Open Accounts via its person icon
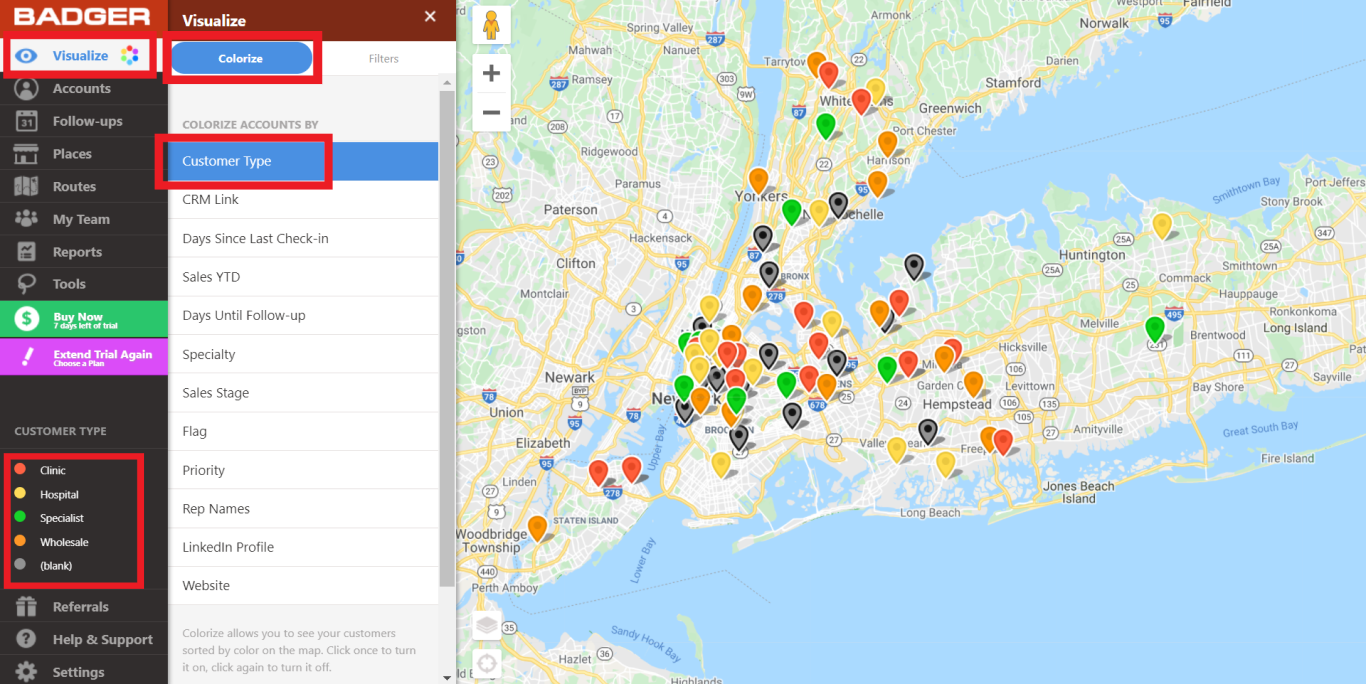Screen dimensions: 1366x684 pyautogui.click(x=27, y=89)
